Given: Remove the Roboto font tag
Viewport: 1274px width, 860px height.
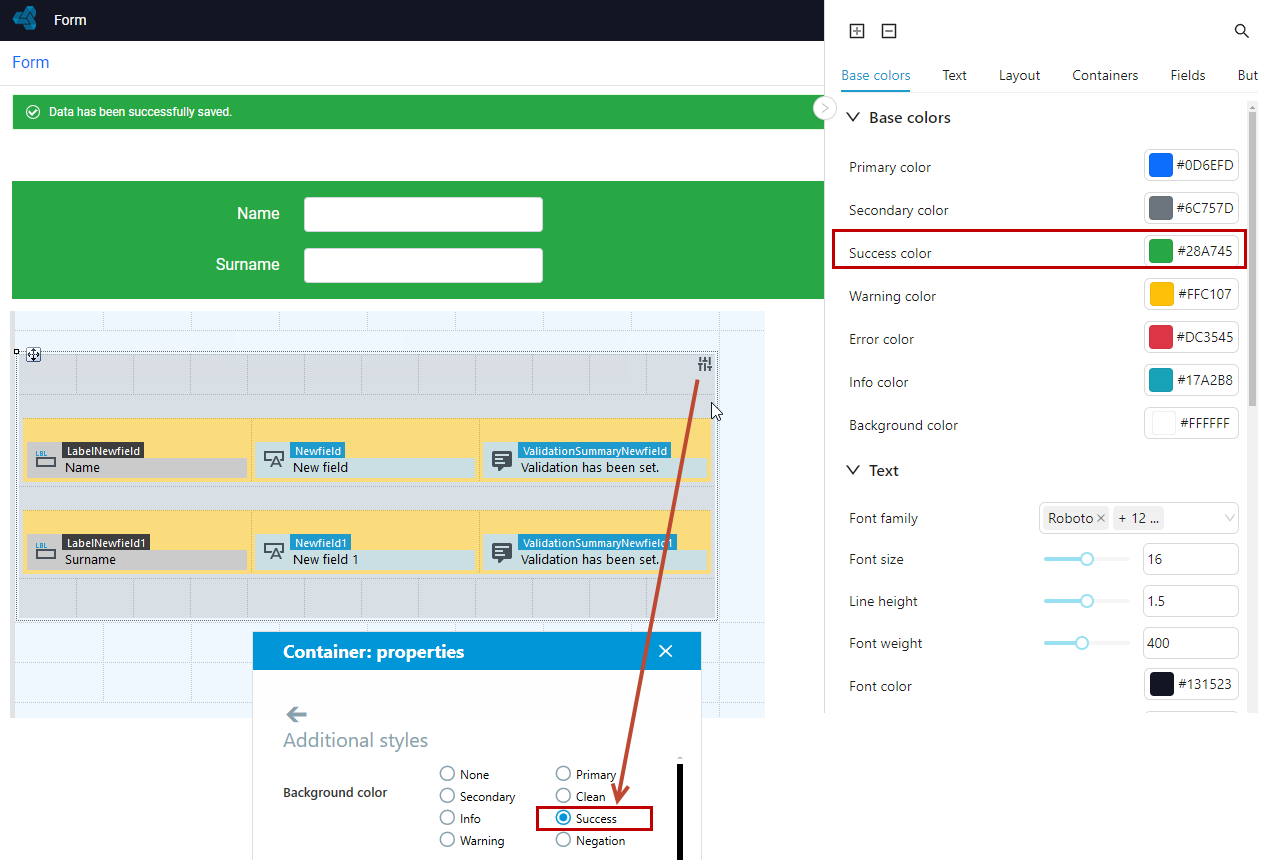Looking at the screenshot, I should 1101,518.
